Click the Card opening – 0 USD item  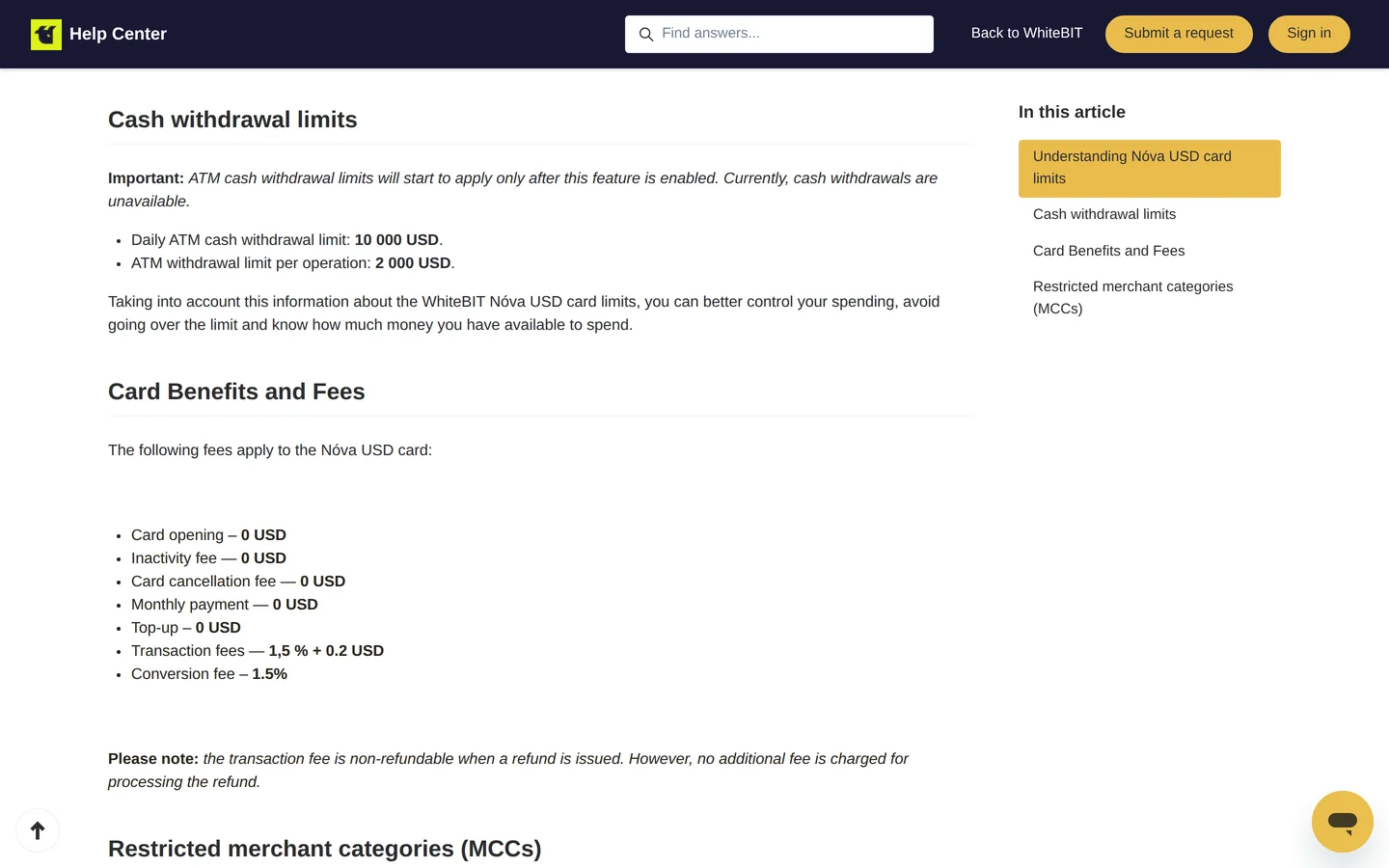(208, 535)
